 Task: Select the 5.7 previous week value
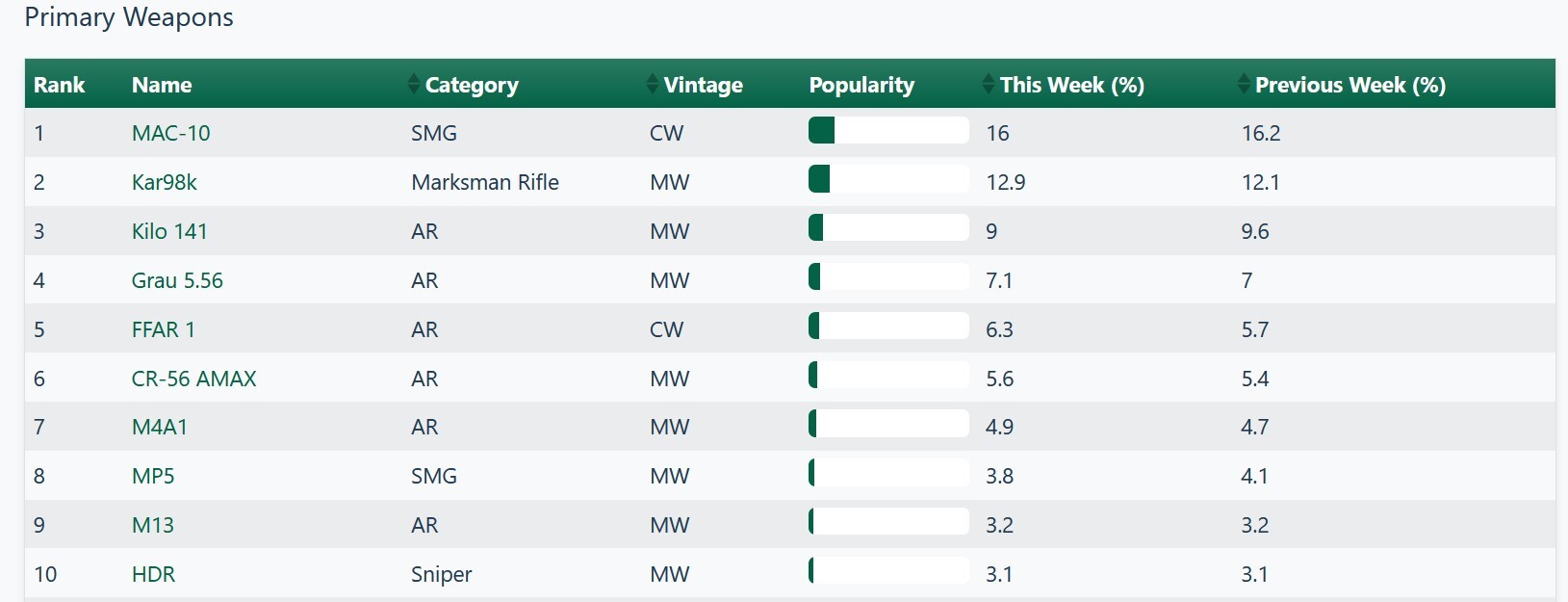click(x=1255, y=329)
